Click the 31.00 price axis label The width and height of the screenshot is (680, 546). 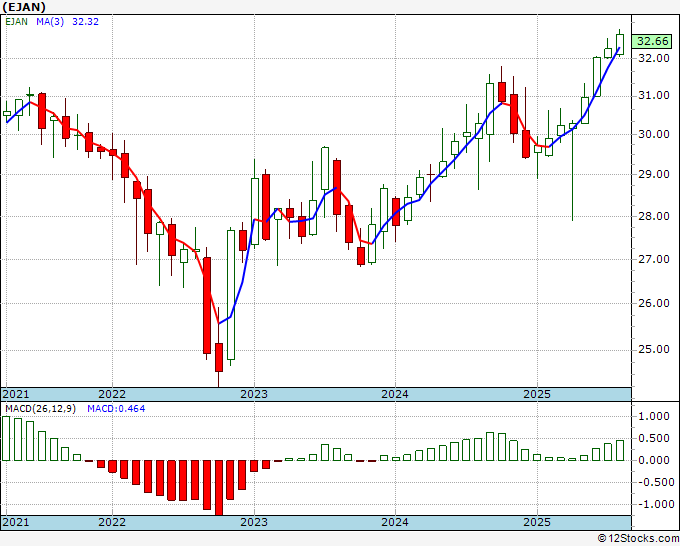pyautogui.click(x=654, y=95)
